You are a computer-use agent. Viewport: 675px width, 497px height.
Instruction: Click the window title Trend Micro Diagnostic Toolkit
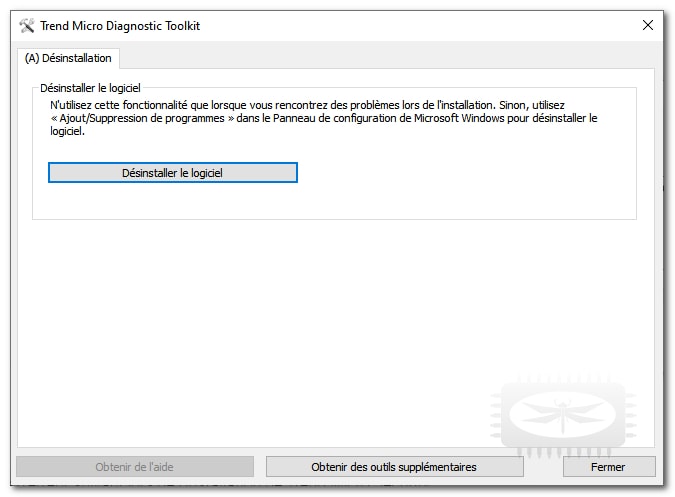(x=120, y=26)
